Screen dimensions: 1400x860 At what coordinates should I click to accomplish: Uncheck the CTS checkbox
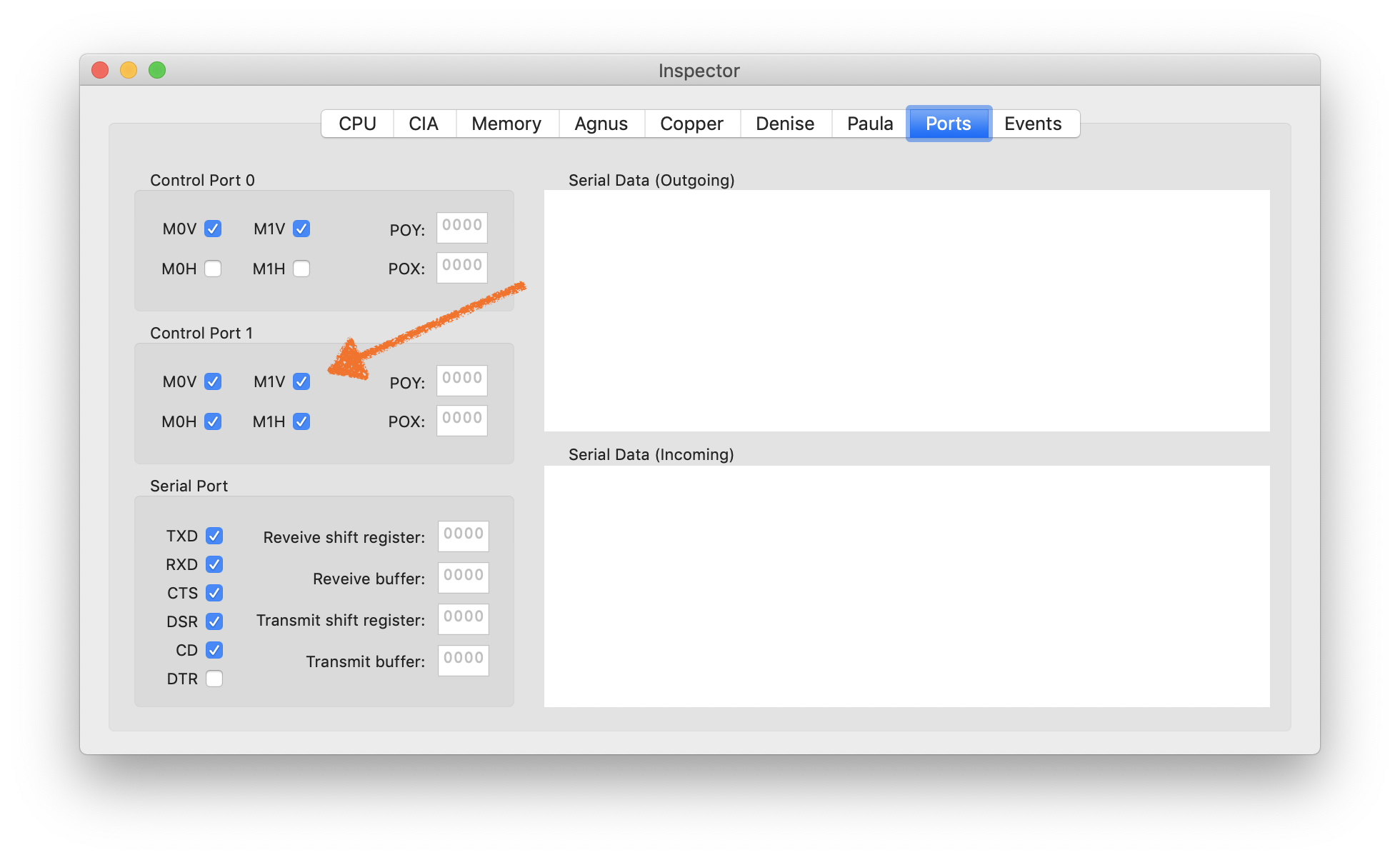[214, 593]
